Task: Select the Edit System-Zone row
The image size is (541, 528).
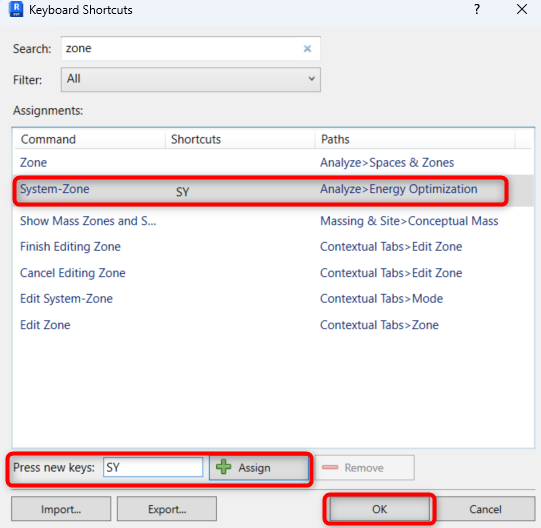Action: 273,299
